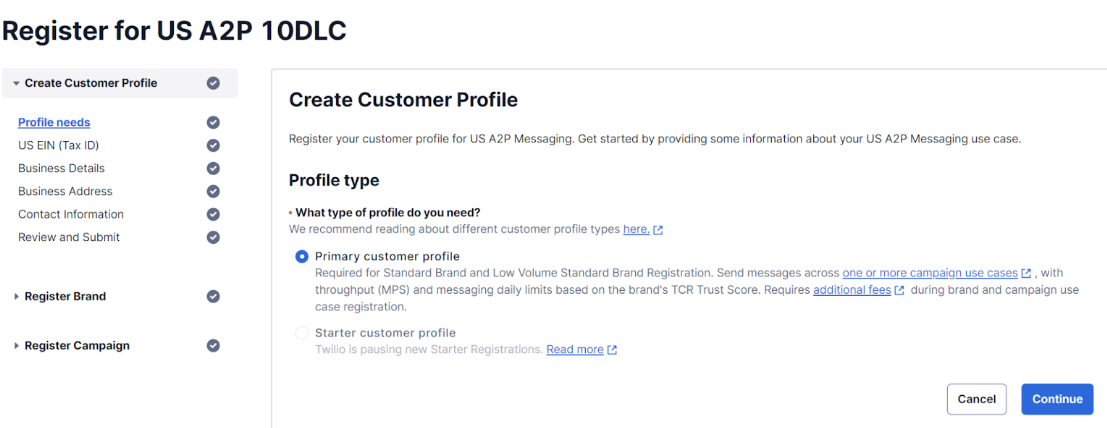Click external link icon after 'Read more'
Viewport: 1107px width, 428px height.
tap(612, 350)
